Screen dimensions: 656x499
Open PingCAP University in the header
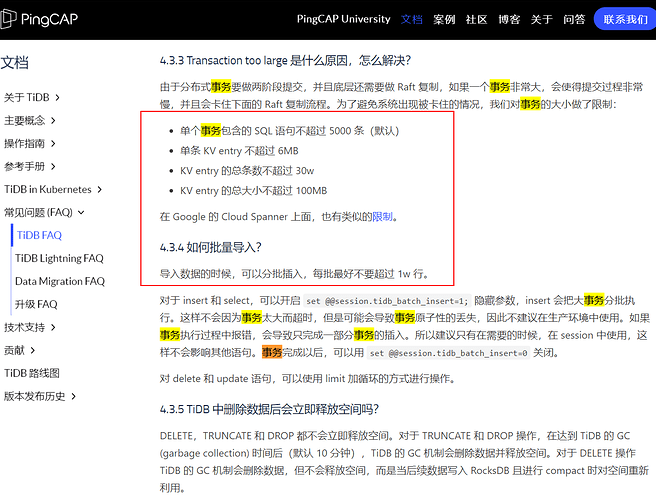(x=343, y=19)
